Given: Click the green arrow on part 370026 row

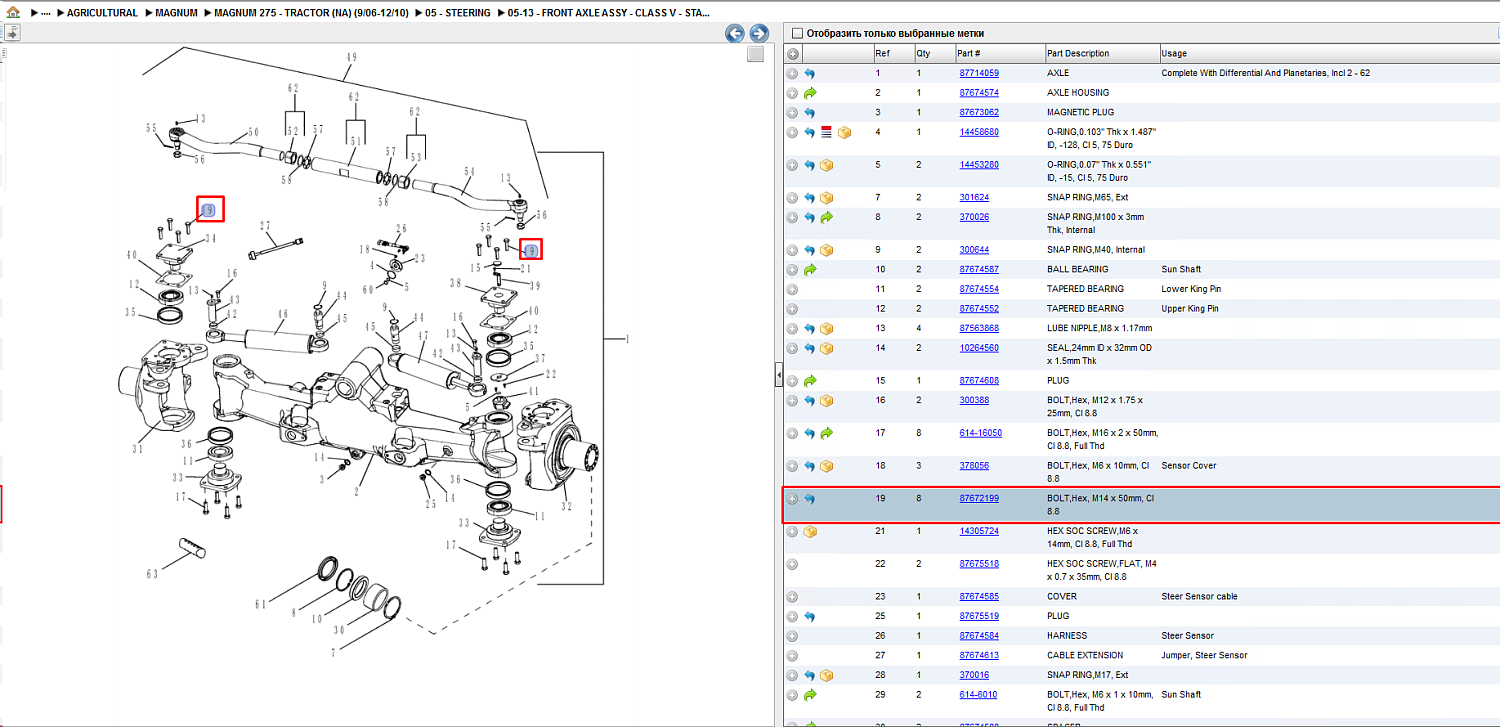Looking at the screenshot, I should (827, 217).
